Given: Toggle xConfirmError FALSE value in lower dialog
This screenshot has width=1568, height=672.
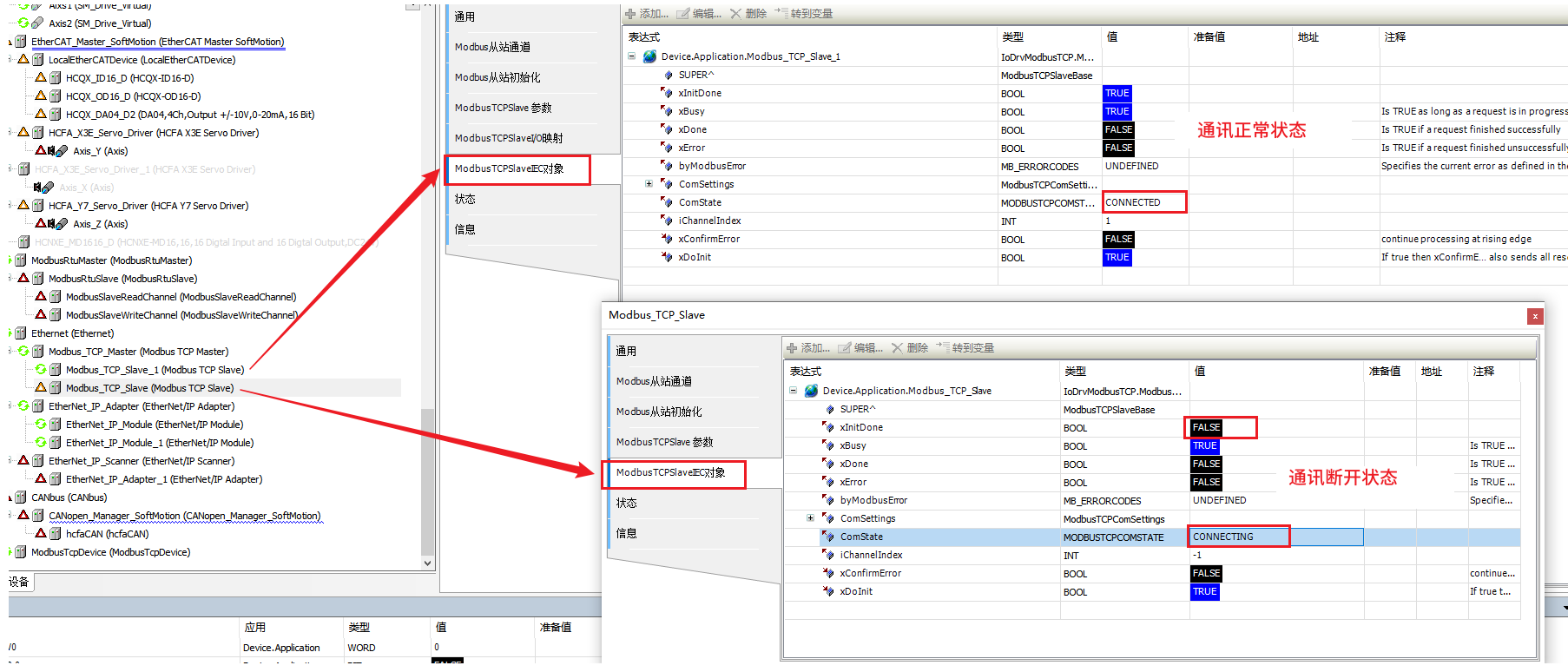Looking at the screenshot, I should click(1206, 574).
